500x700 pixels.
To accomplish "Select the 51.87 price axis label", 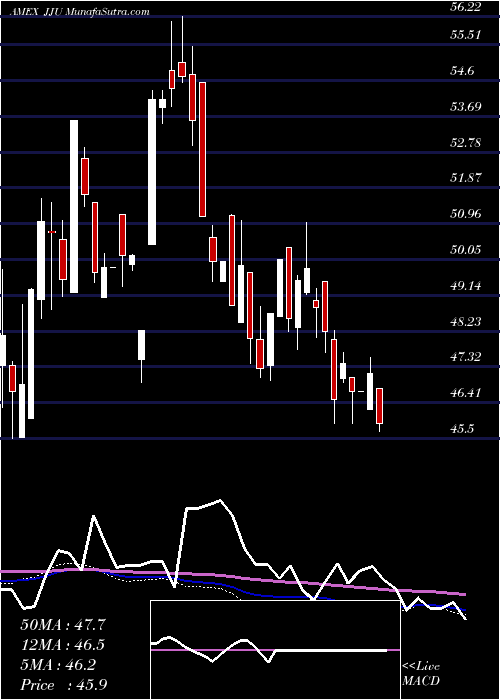I will point(467,178).
